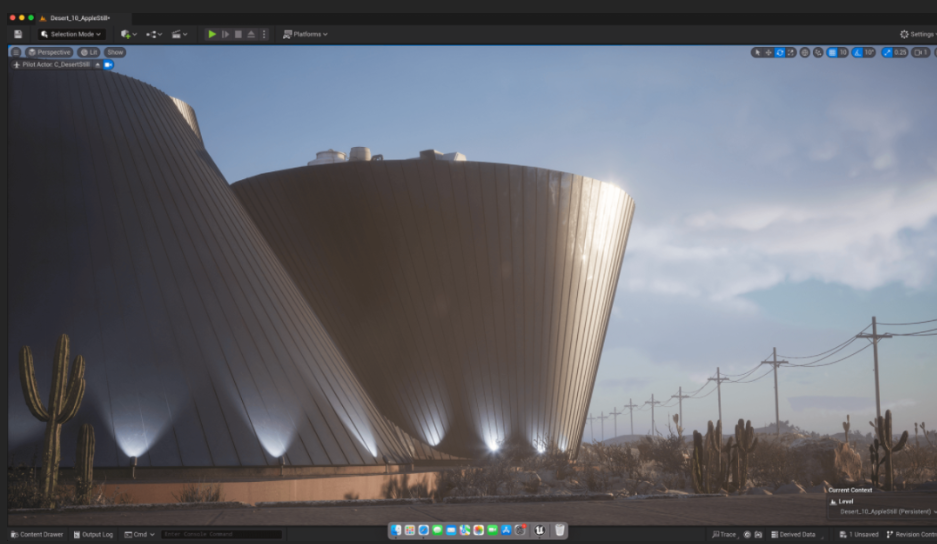Choose the scale gizmo tool
Image resolution: width=937 pixels, height=544 pixels.
pos(791,52)
